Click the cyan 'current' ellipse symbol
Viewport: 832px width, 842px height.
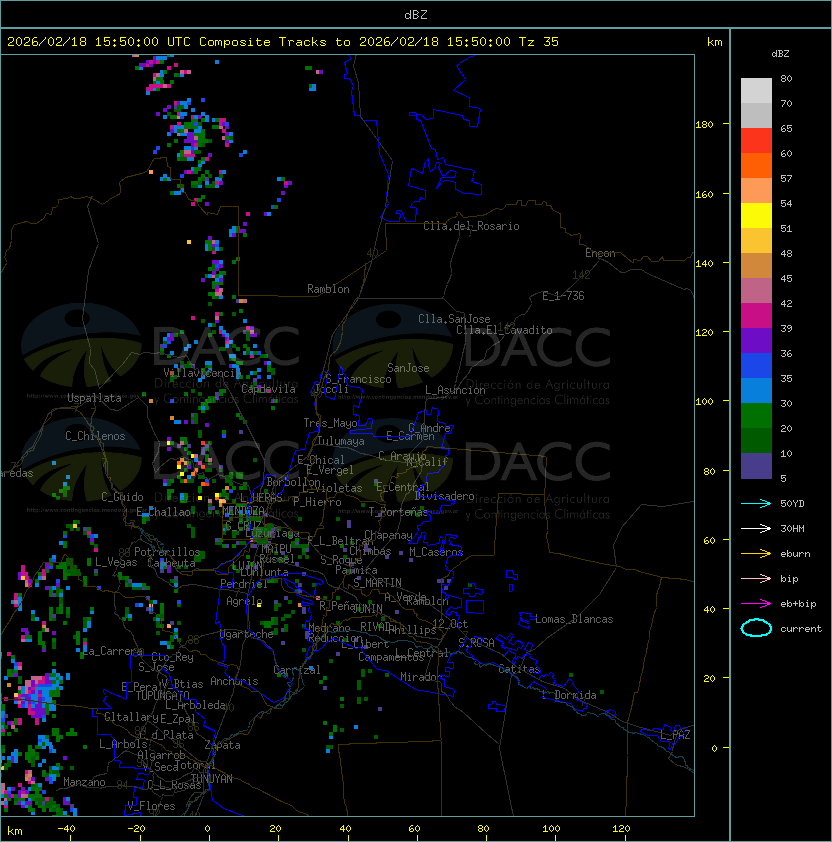click(756, 628)
